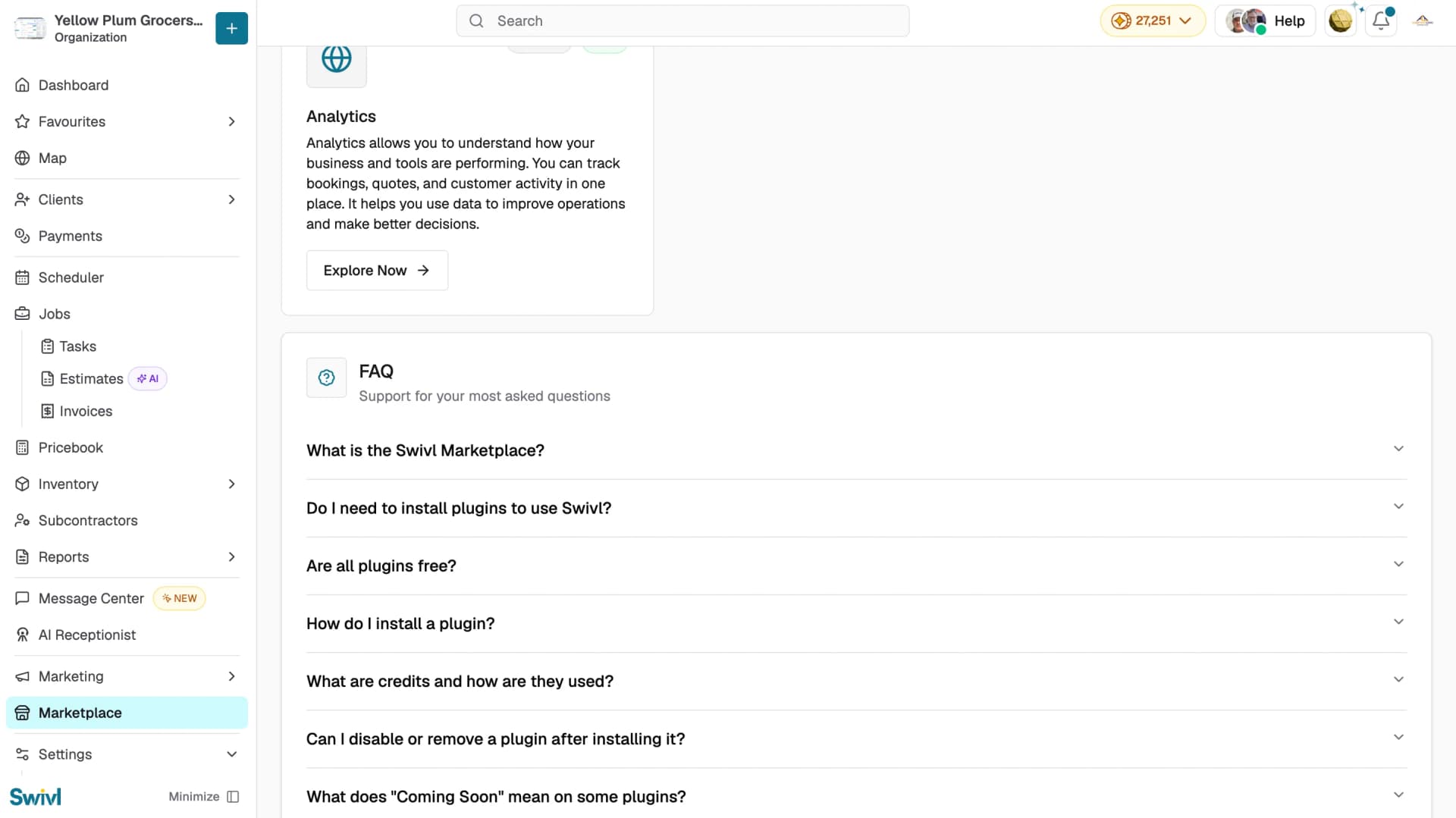
Task: Click the AI badge beside Estimates
Action: pos(148,379)
